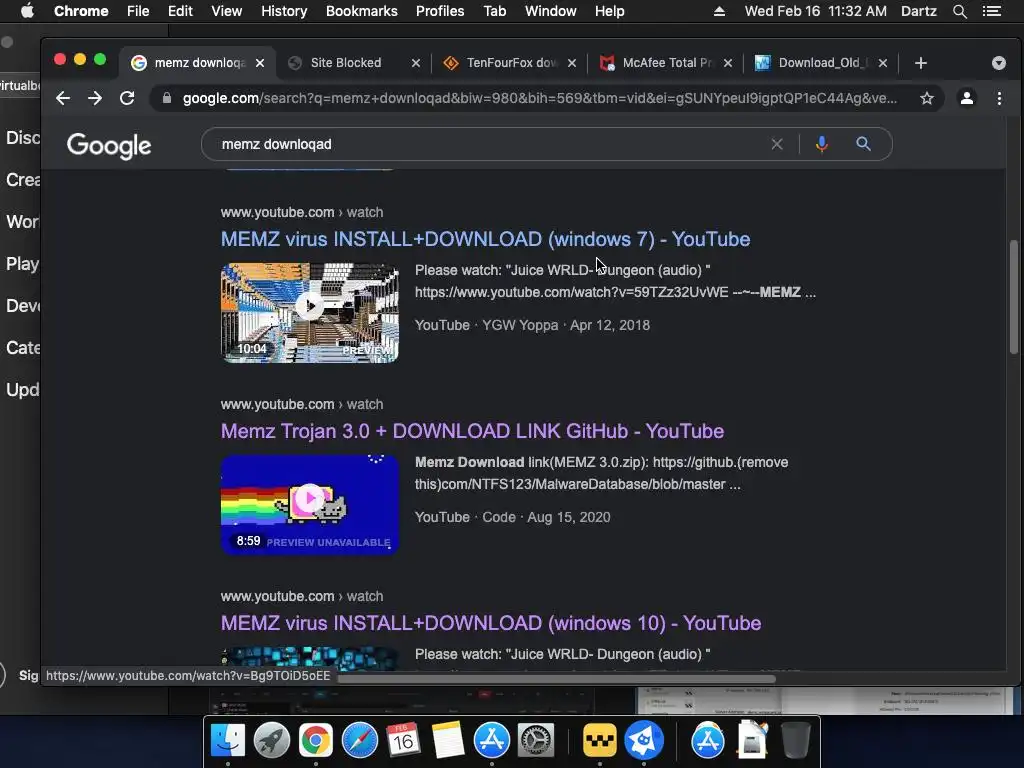Click the eject icon in menu bar

(x=719, y=11)
